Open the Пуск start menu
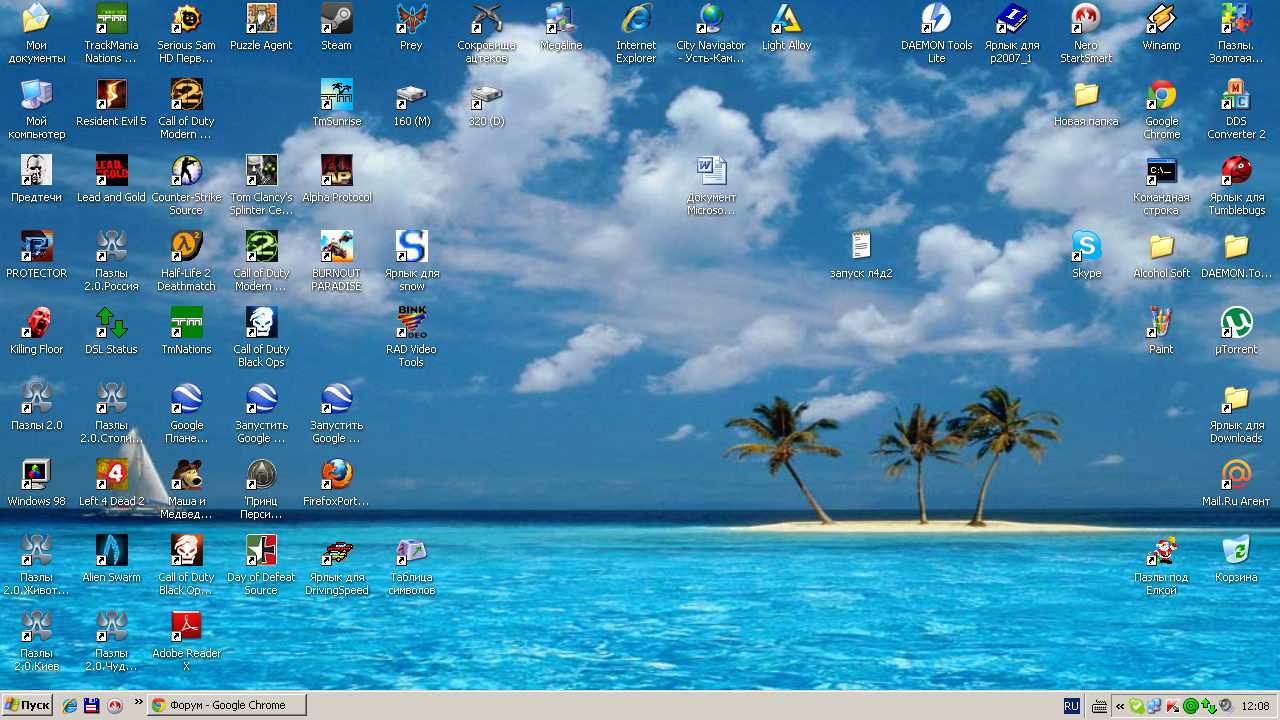Screen dimensions: 1280x720 click(27, 705)
